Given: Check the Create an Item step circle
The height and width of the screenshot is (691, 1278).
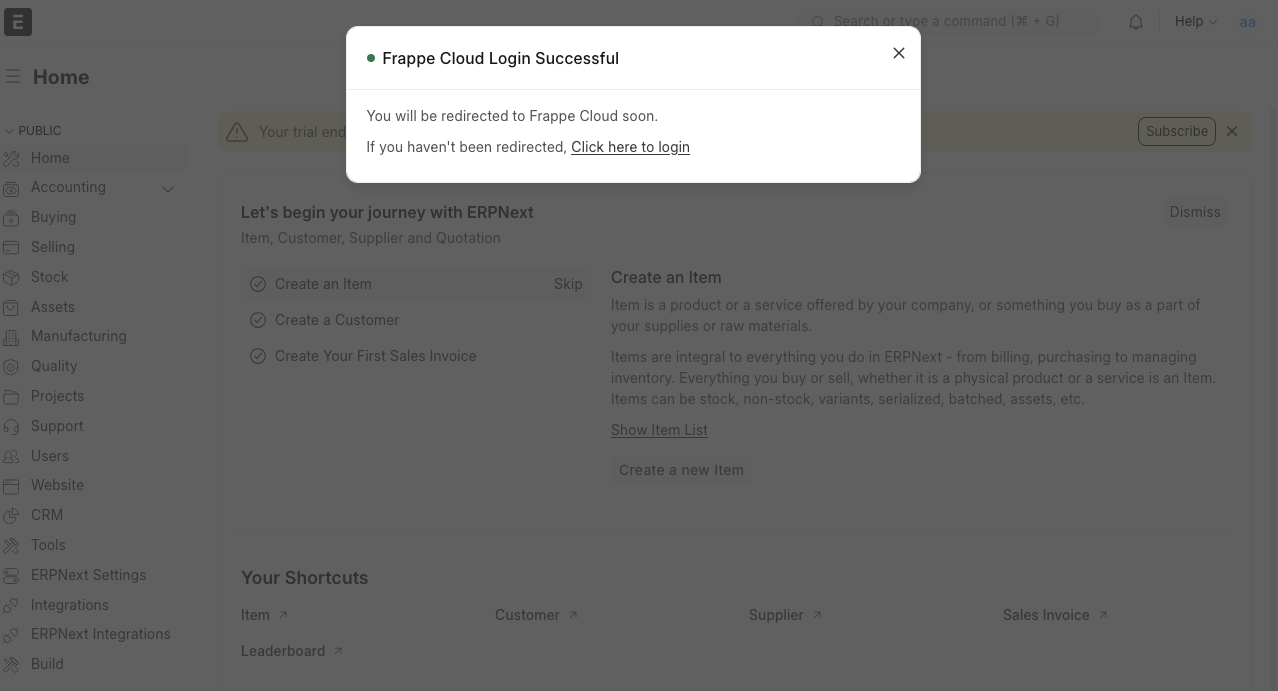Looking at the screenshot, I should pos(258,284).
